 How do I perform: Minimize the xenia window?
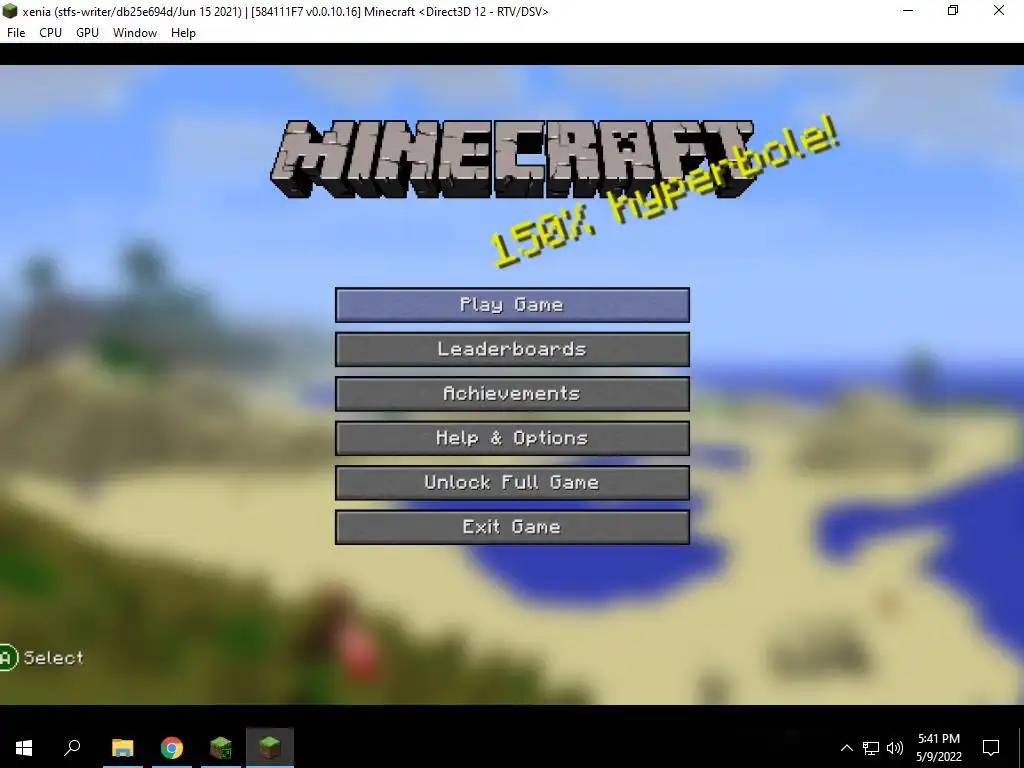tap(908, 10)
